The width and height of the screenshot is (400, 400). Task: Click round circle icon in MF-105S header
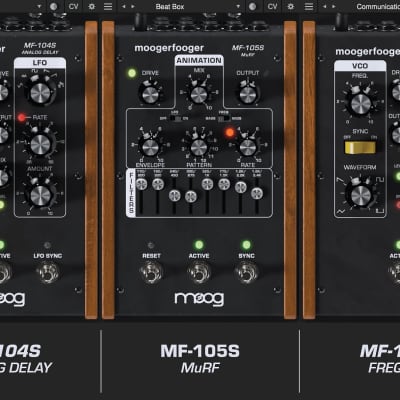[252, 6]
